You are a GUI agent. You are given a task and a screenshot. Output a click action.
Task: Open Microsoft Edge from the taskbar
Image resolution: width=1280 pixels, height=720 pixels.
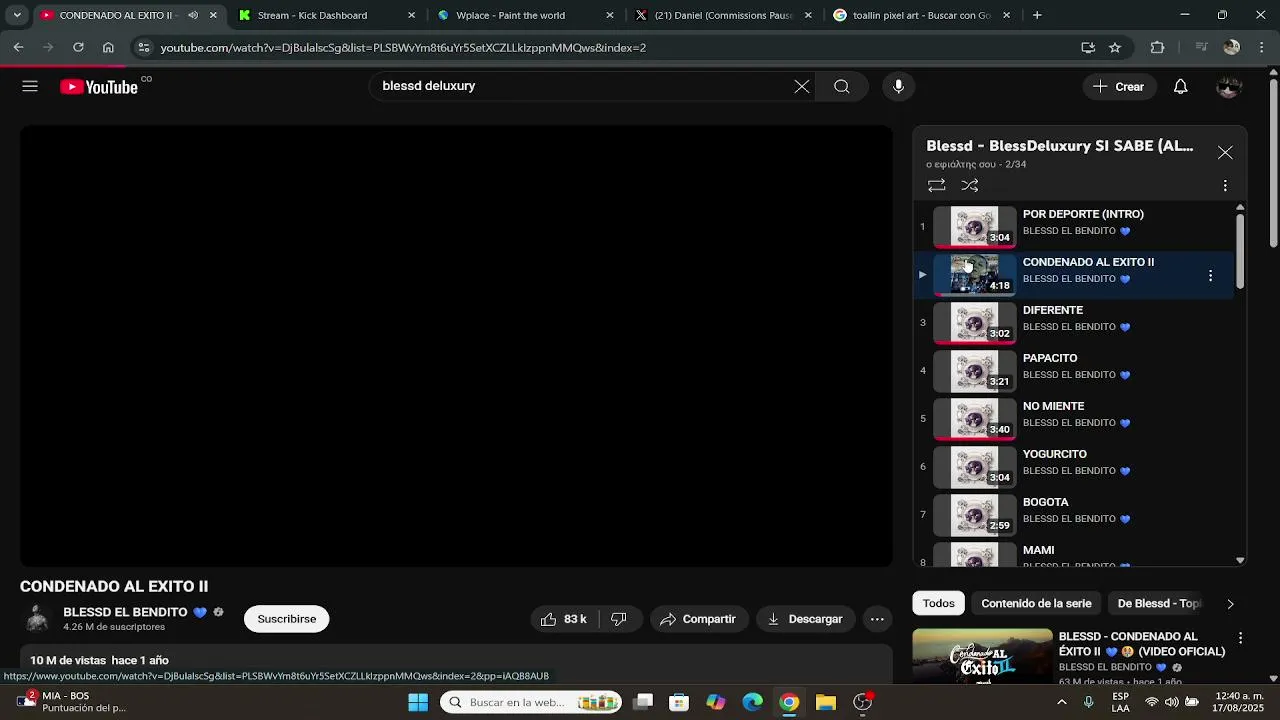coord(752,702)
